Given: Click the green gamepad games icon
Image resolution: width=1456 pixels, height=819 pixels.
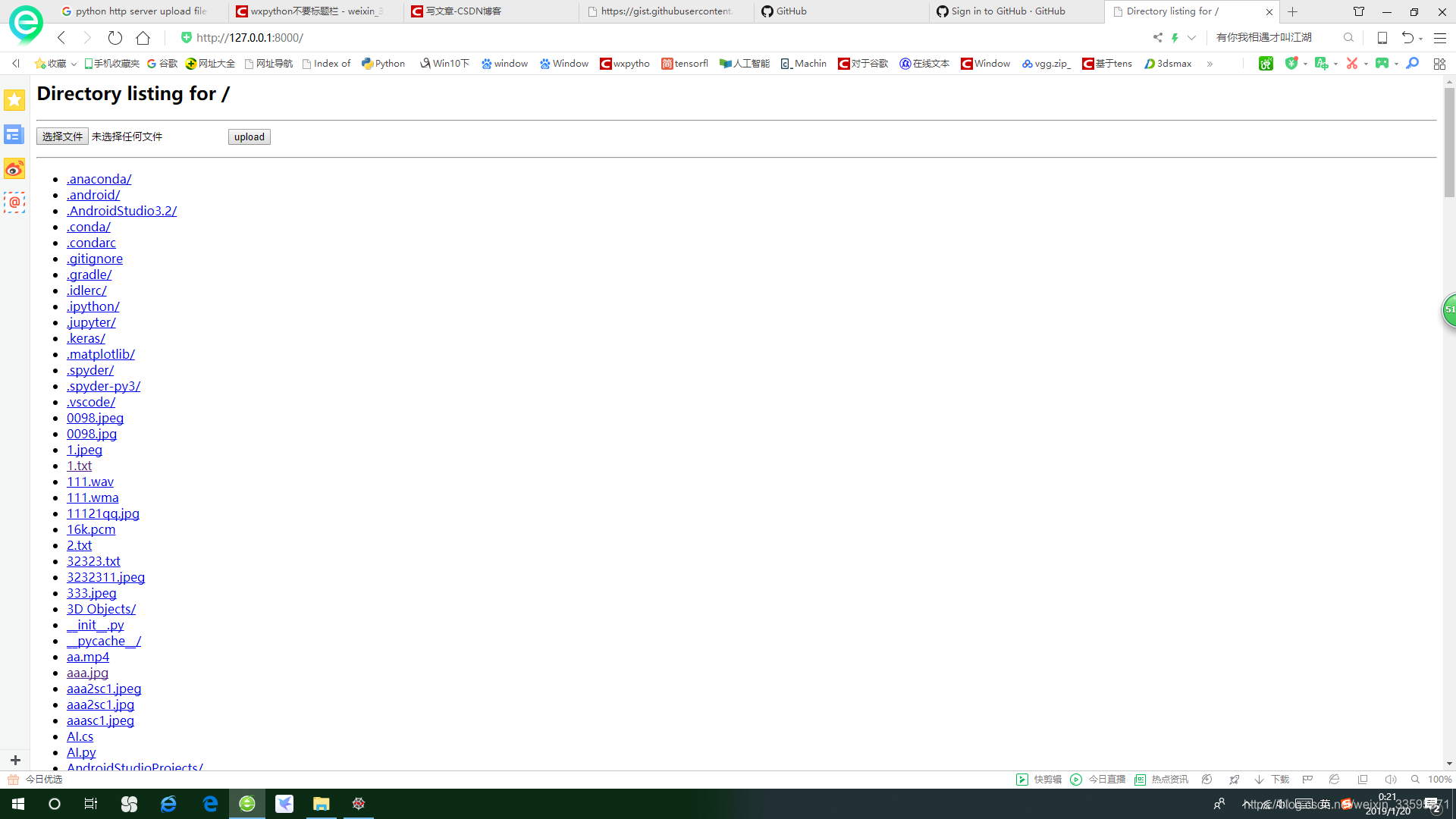Looking at the screenshot, I should tap(1382, 64).
